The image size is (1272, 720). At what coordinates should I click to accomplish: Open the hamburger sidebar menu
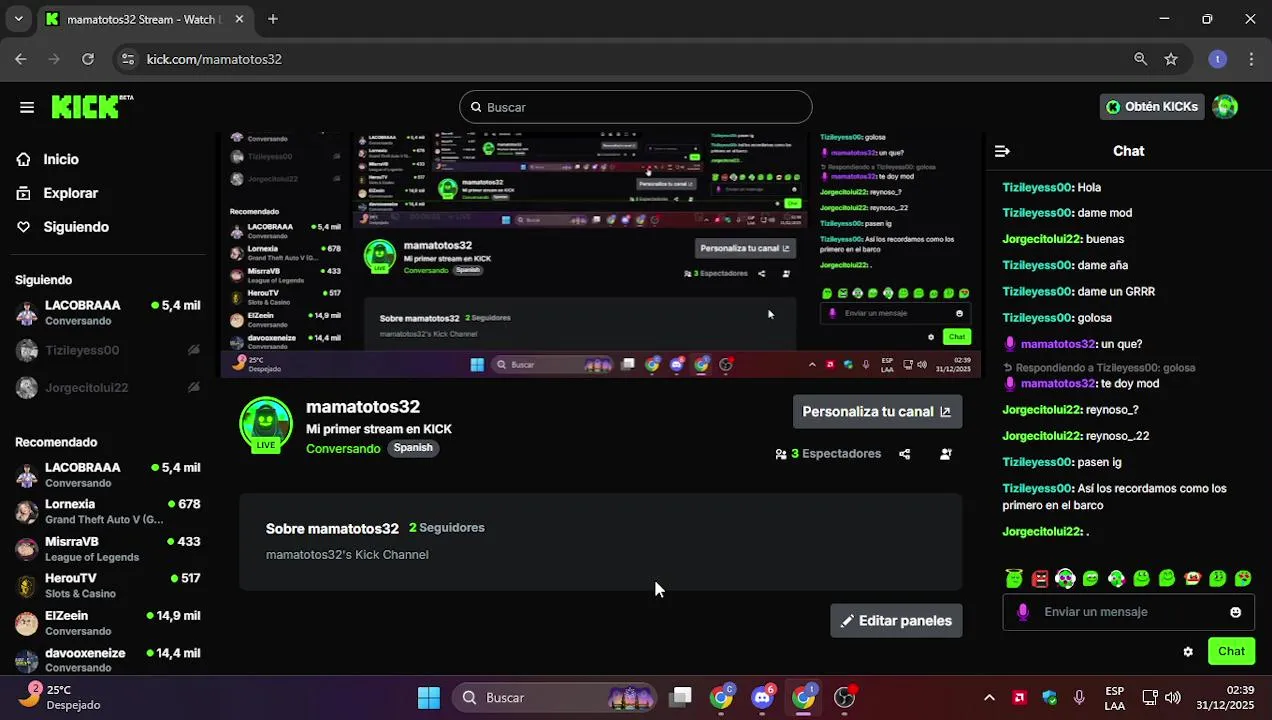(27, 107)
